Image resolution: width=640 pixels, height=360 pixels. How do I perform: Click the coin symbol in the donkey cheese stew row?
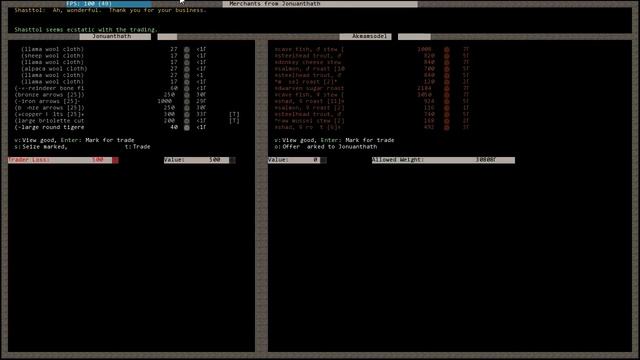(447, 62)
